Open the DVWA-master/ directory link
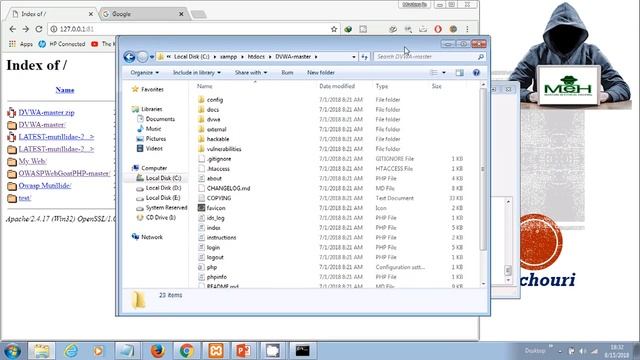This screenshot has height=360, width=640. click(x=42, y=124)
